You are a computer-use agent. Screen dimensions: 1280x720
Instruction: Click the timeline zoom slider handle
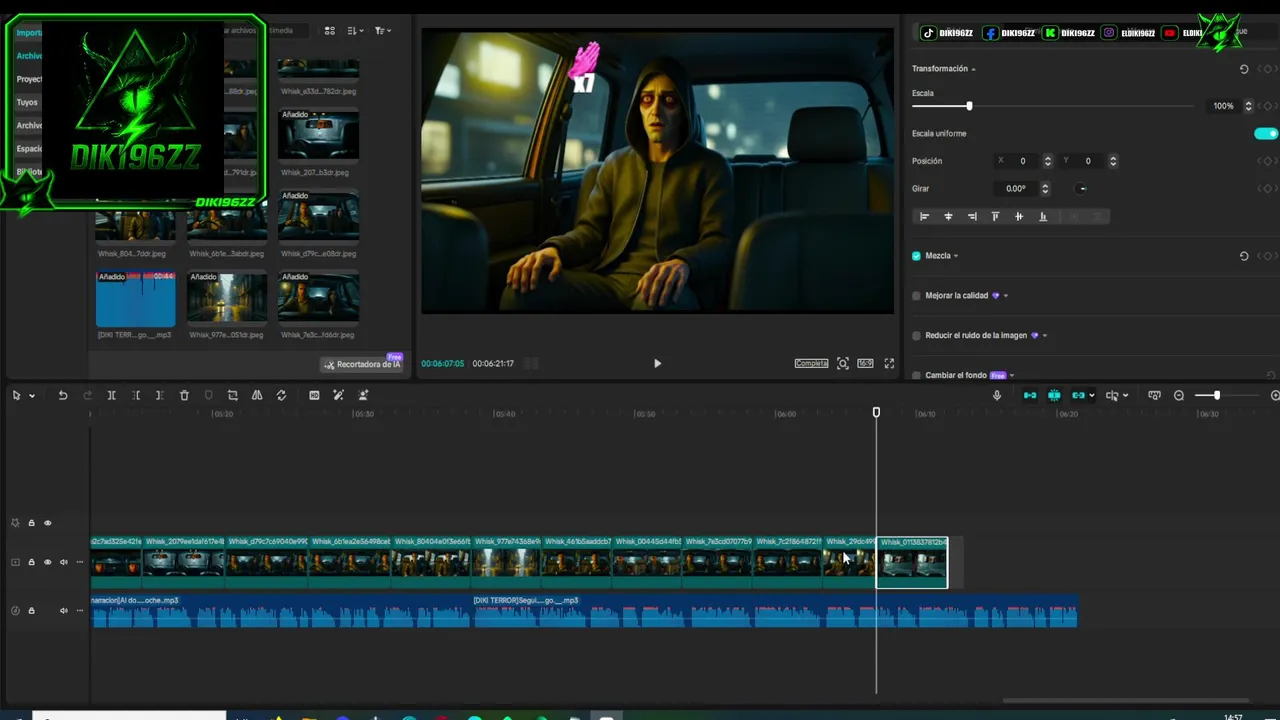(1216, 395)
